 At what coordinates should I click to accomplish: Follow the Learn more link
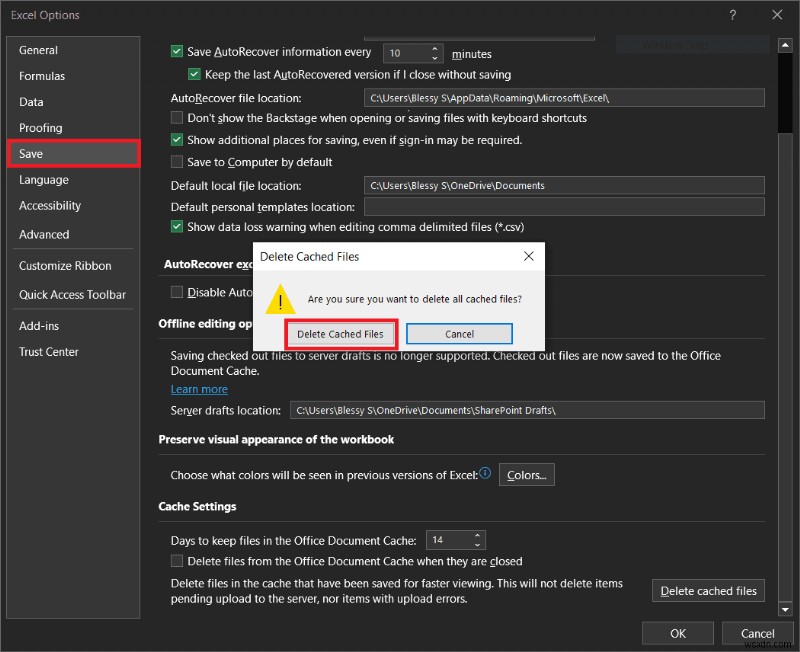[199, 389]
